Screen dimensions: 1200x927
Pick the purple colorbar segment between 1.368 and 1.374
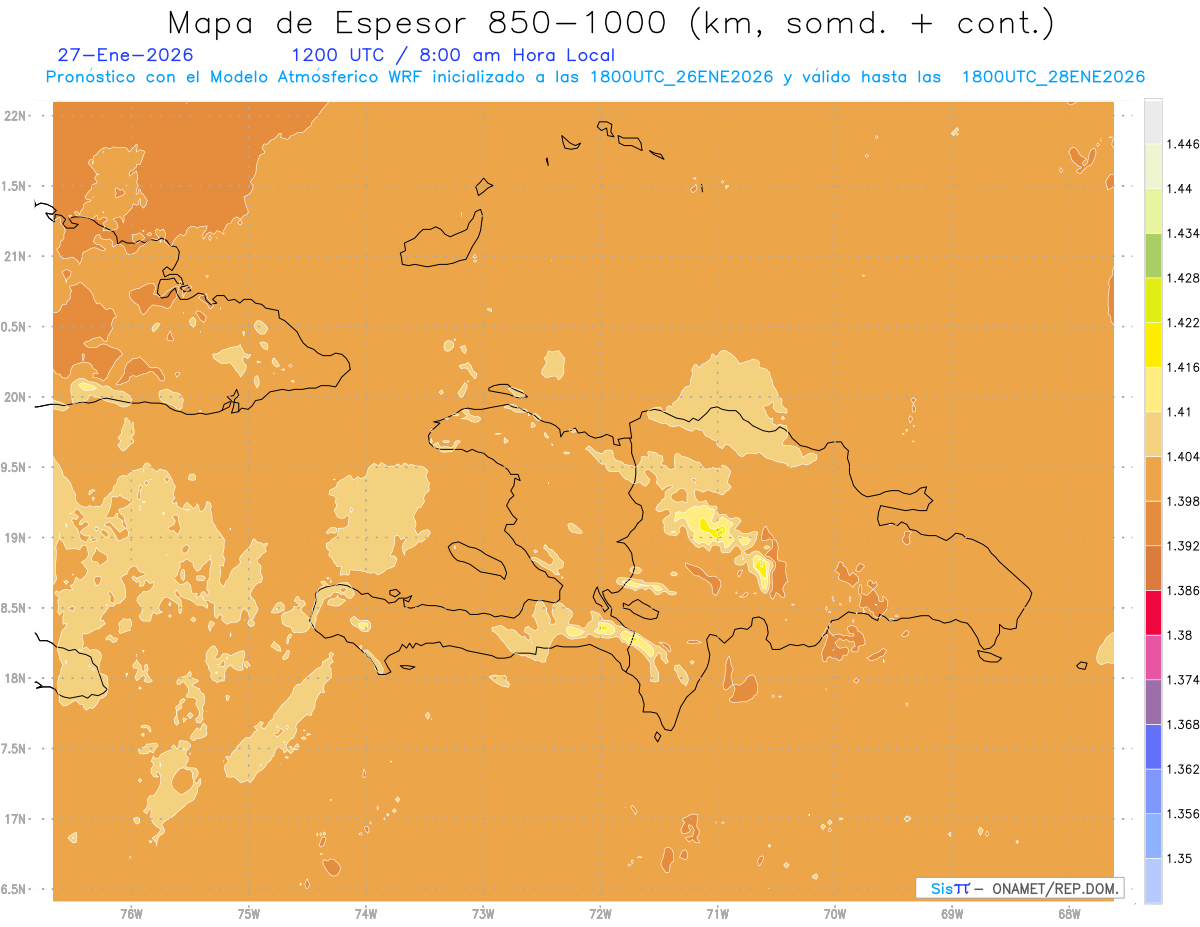coord(1153,702)
